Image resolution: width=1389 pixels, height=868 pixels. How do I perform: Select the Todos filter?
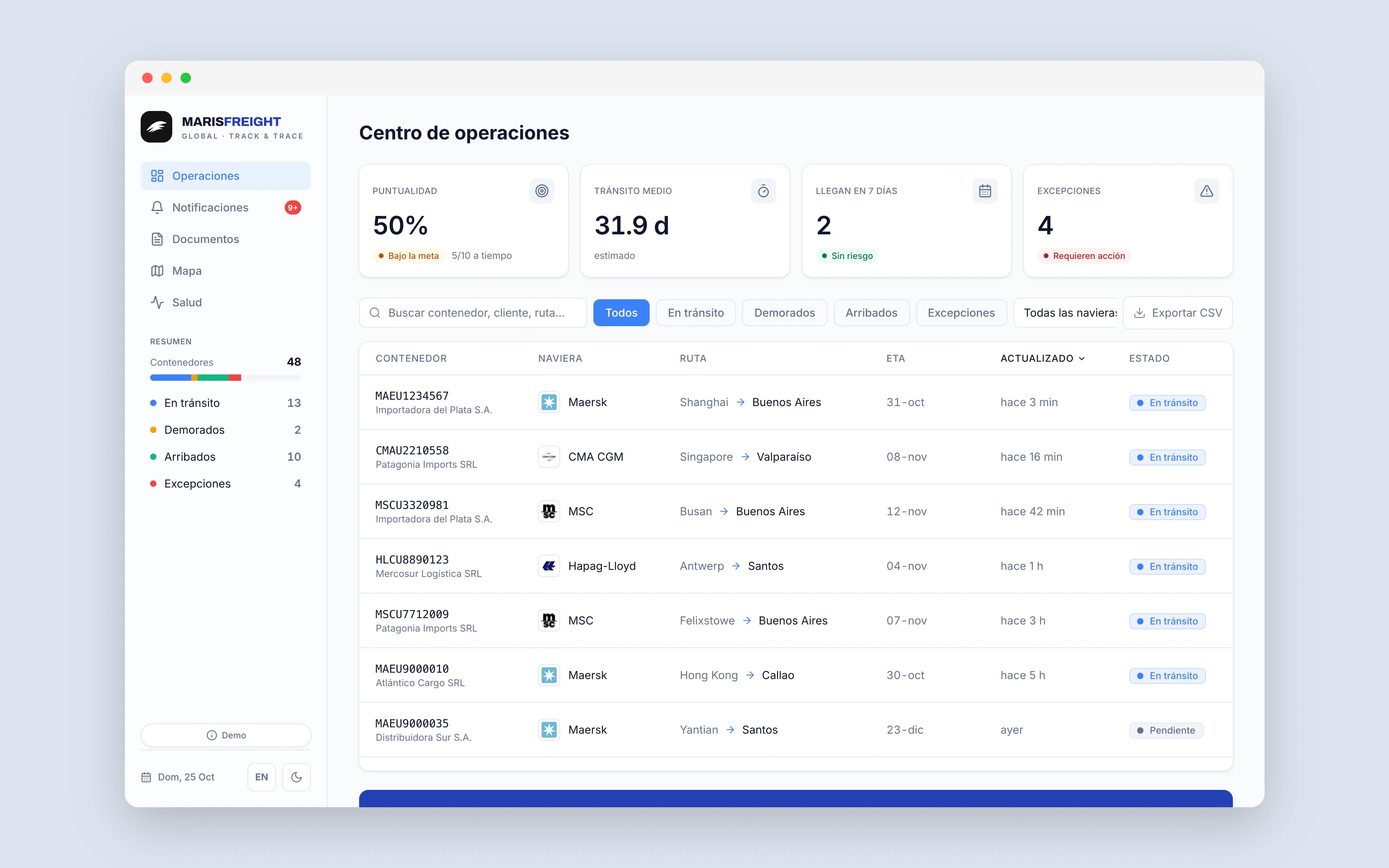pos(621,312)
